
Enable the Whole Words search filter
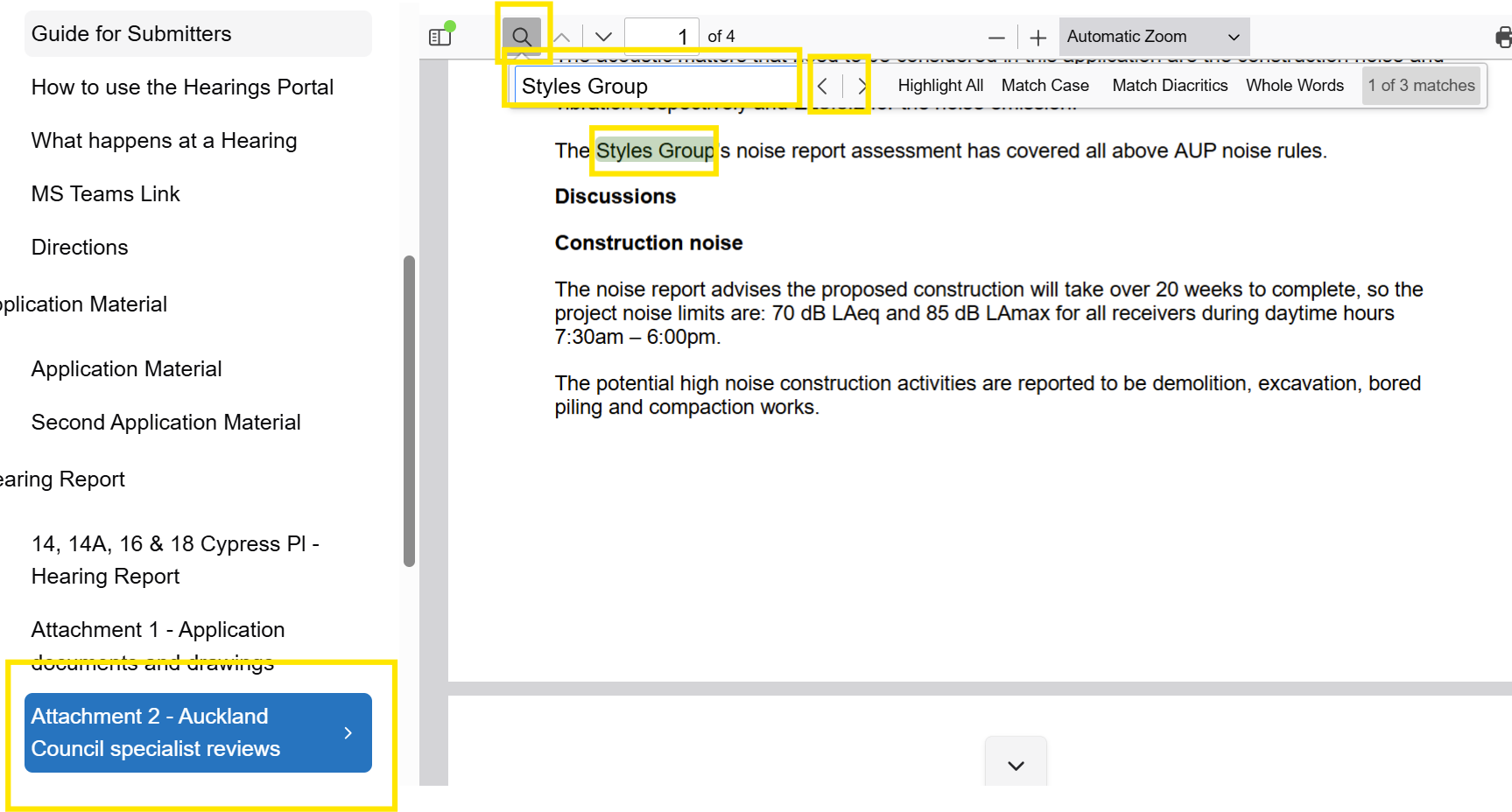pyautogui.click(x=1295, y=85)
